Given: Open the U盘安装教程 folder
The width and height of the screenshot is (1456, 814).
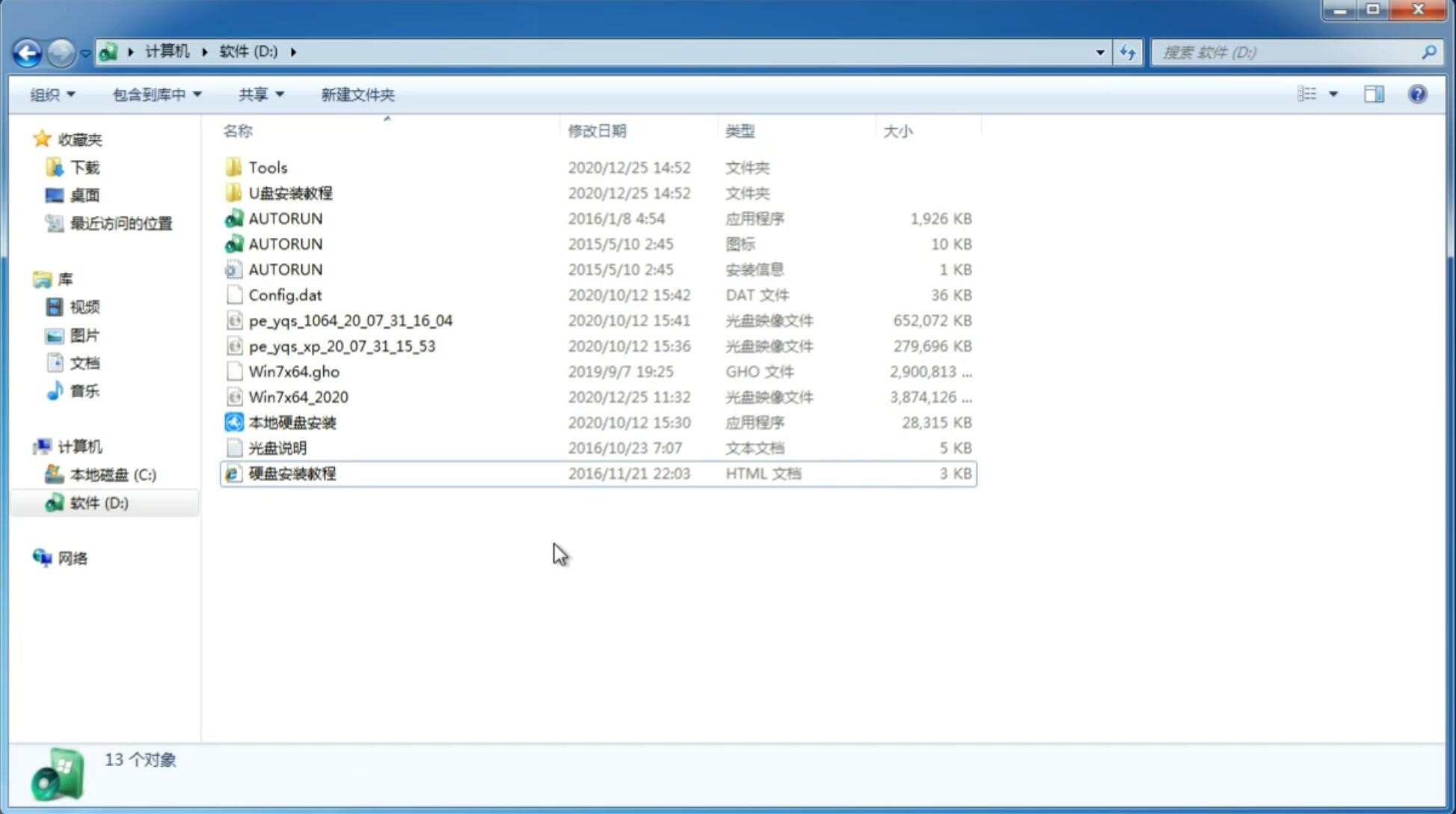Looking at the screenshot, I should pyautogui.click(x=290, y=193).
